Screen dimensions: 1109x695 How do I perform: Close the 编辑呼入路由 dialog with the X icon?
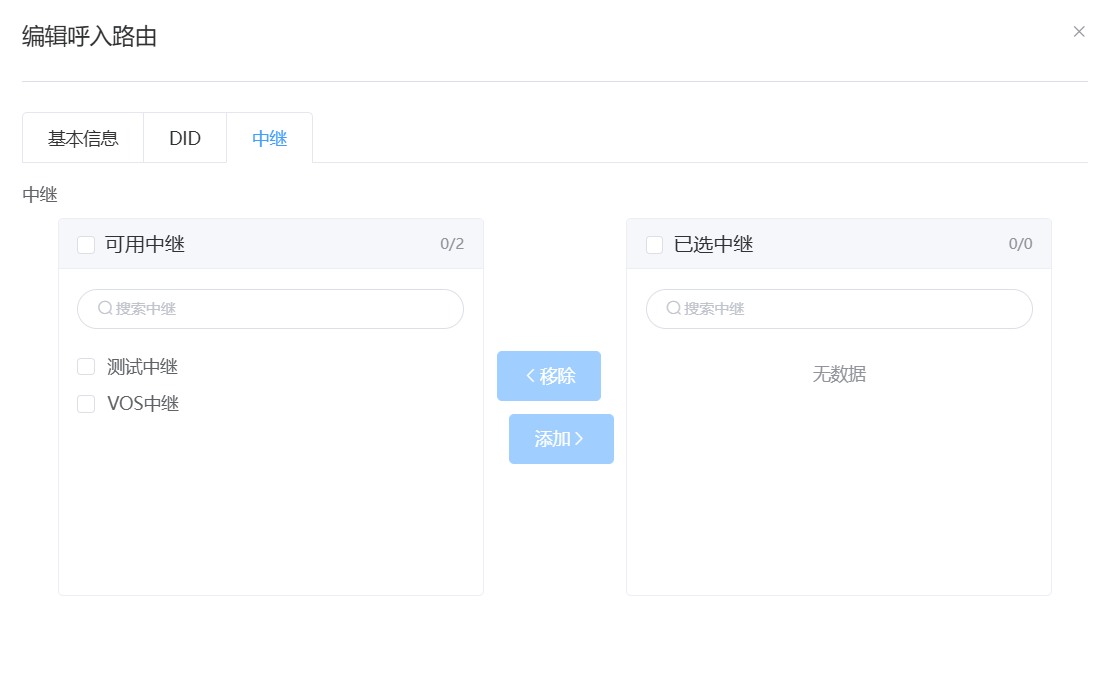(1079, 31)
